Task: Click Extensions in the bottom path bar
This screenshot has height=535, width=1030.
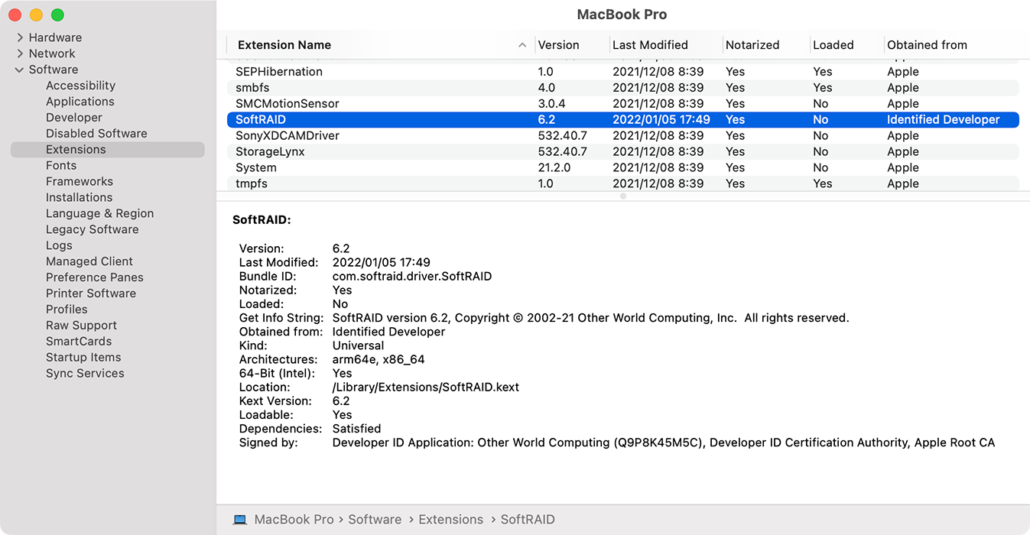Action: [450, 520]
